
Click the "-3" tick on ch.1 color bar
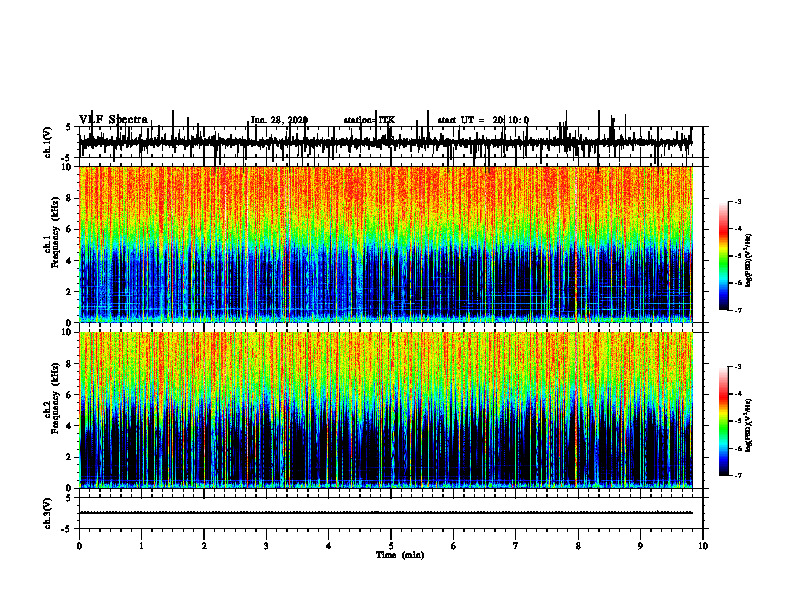coord(738,202)
